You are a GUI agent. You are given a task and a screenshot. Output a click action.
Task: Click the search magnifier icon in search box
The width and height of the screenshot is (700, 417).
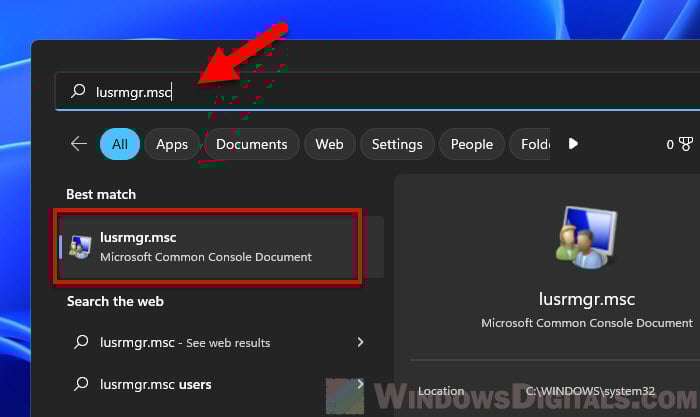78,91
